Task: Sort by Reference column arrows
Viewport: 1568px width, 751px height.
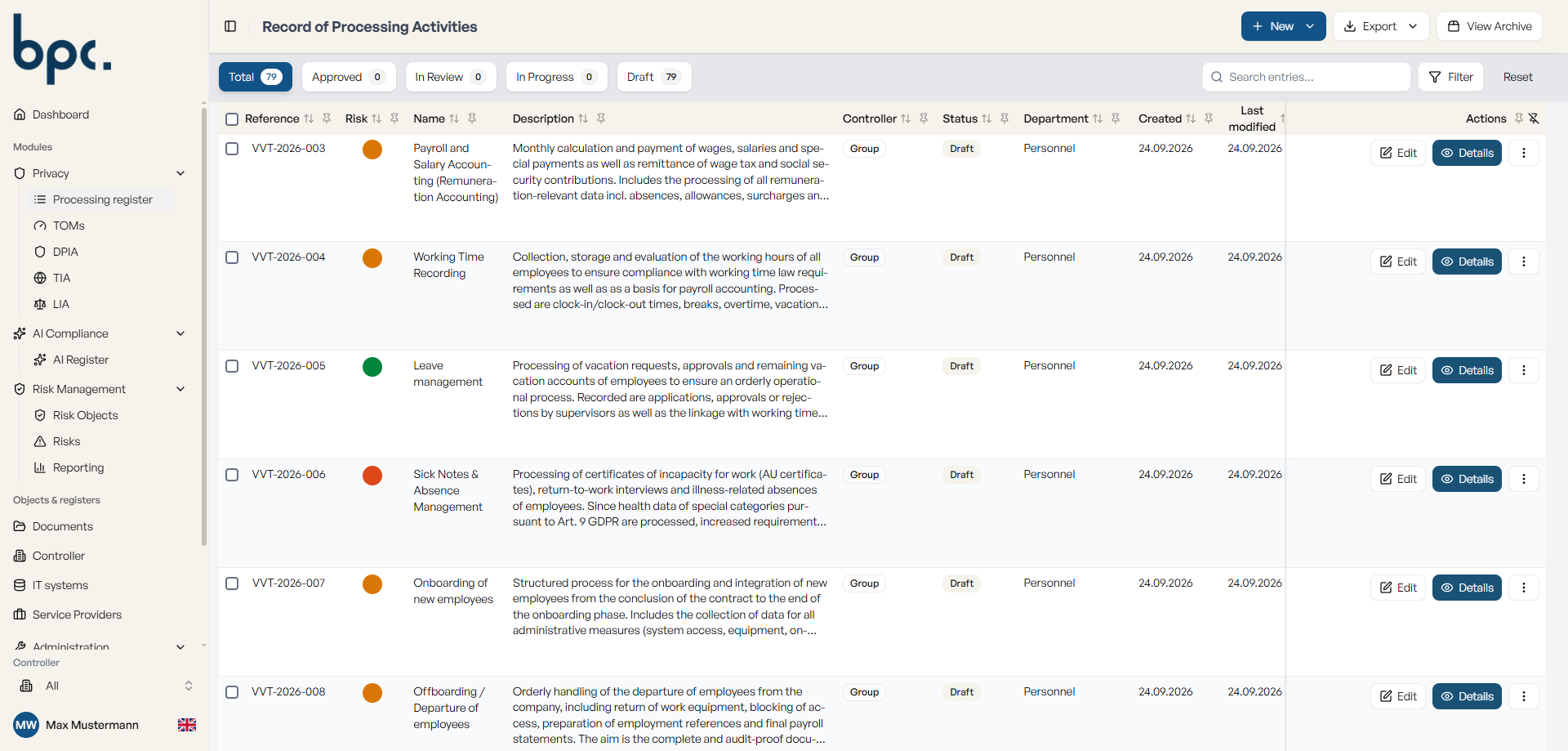Action: [x=309, y=118]
